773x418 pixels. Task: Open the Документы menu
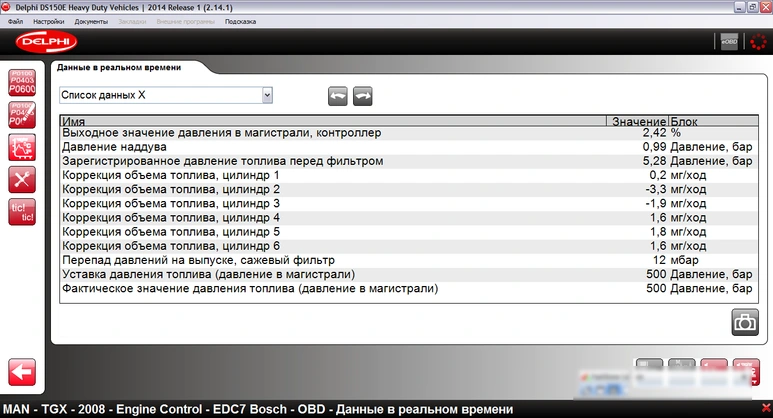point(91,21)
